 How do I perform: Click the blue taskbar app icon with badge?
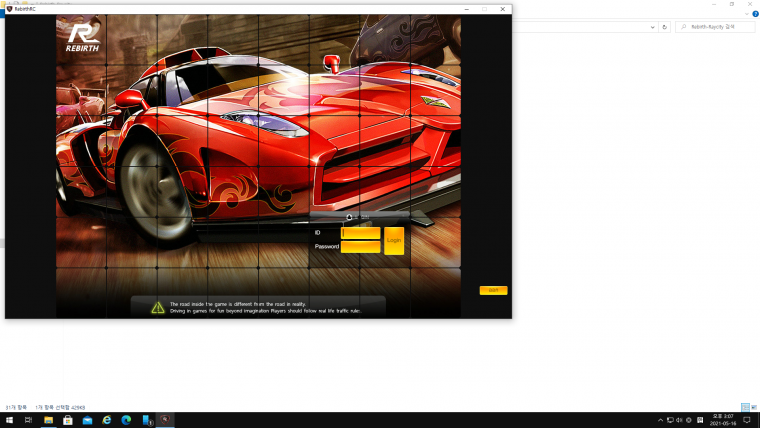tap(146, 420)
